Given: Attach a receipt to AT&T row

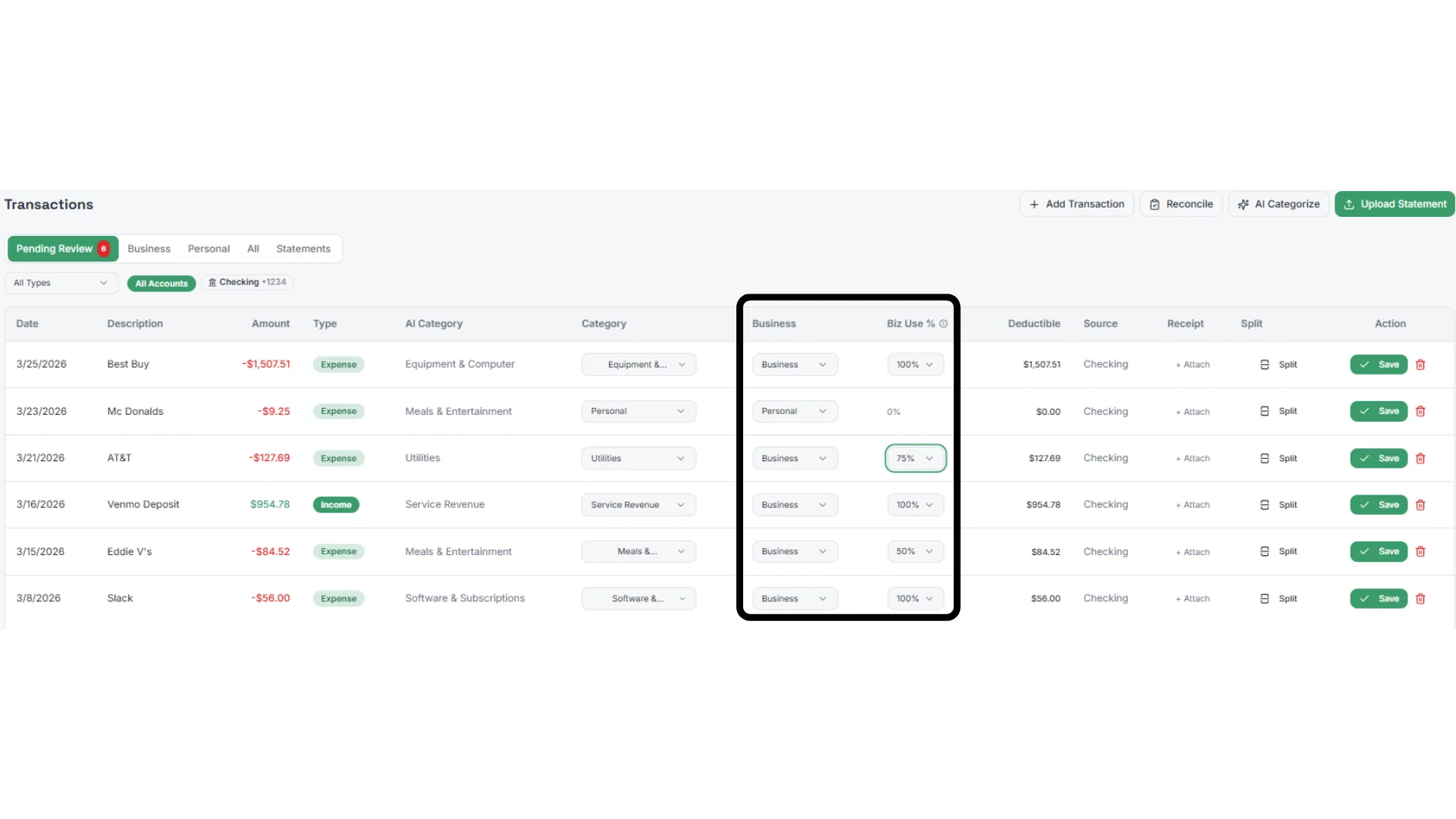Looking at the screenshot, I should [1193, 458].
